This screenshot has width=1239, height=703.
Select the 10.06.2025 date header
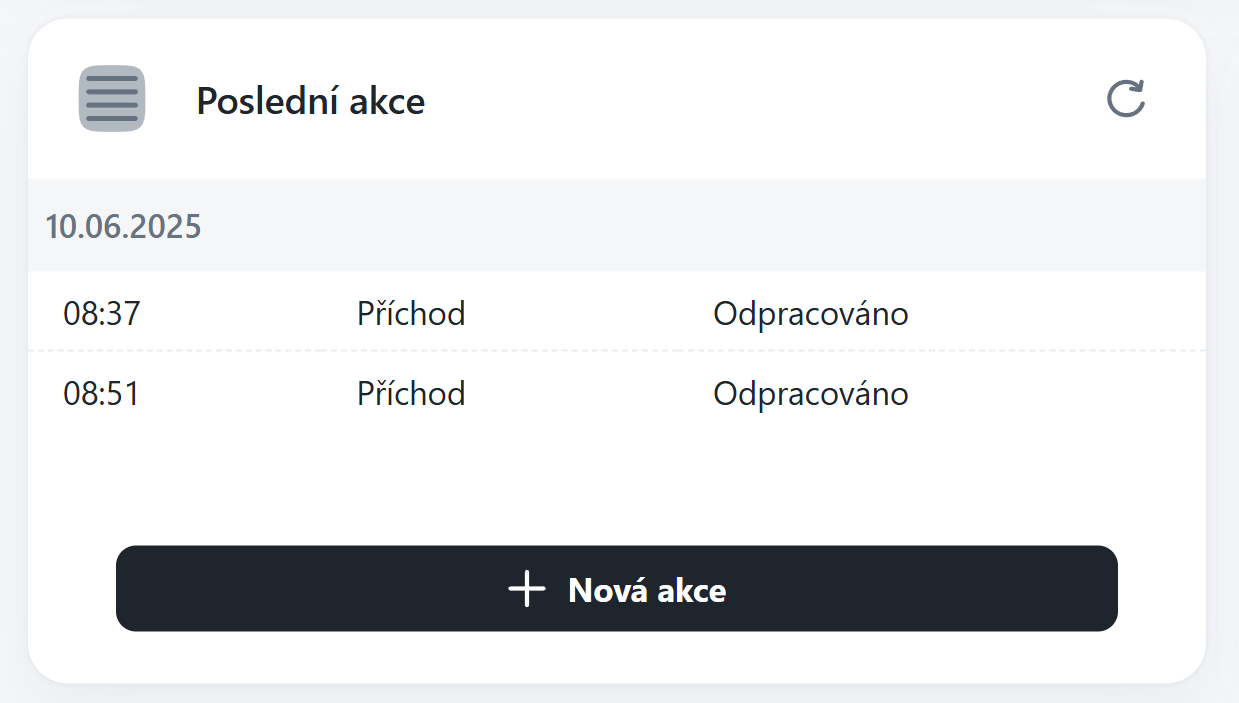click(x=124, y=227)
